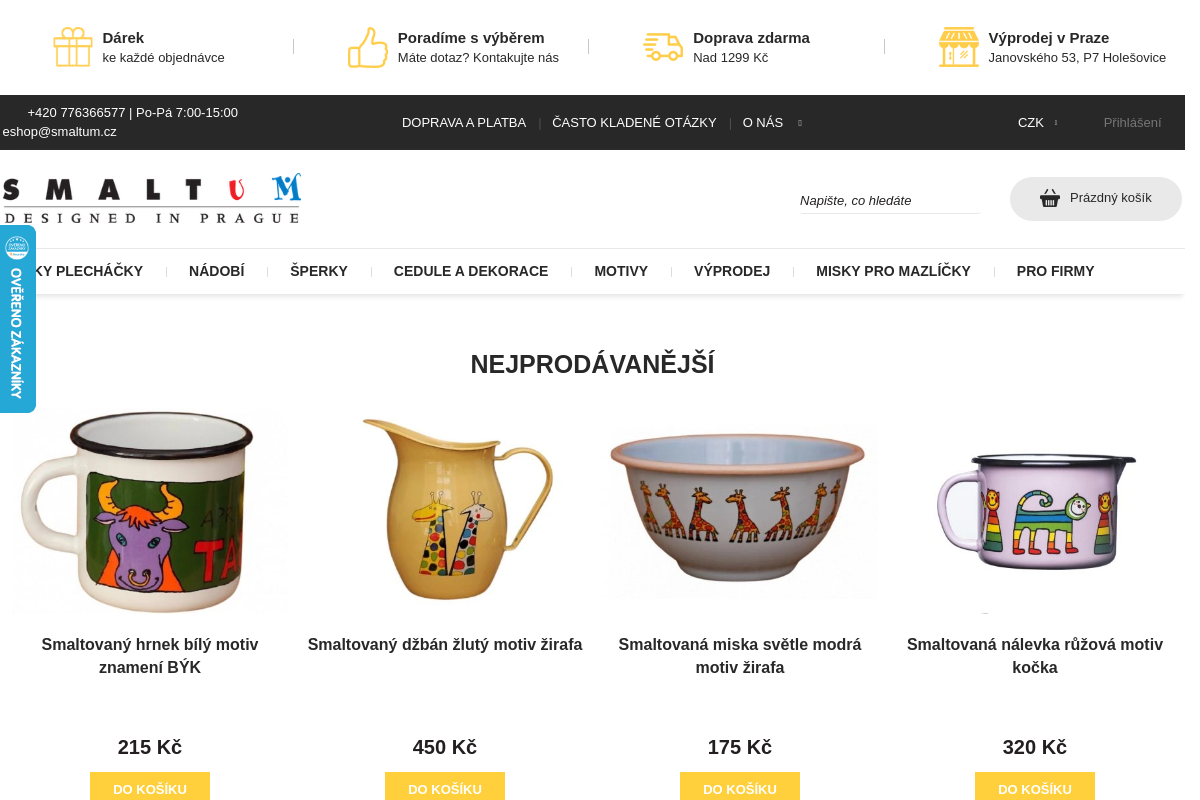The height and width of the screenshot is (800, 1200).
Task: Click the shop stall icon for Výprodej v Praze
Action: coord(959,47)
